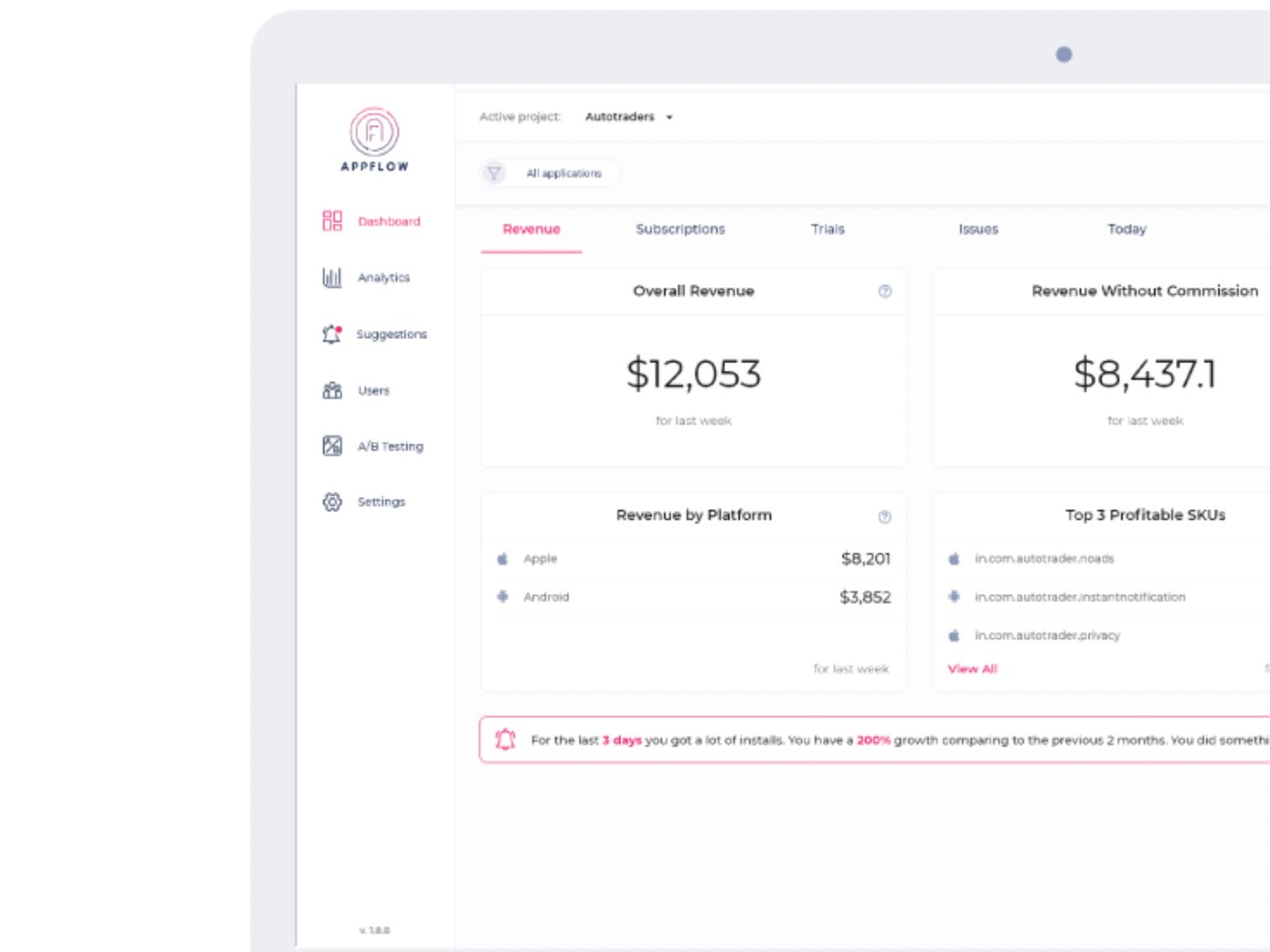Screen dimensions: 1270x952
Task: Click the Android revenue amount $3,852
Action: (x=865, y=597)
